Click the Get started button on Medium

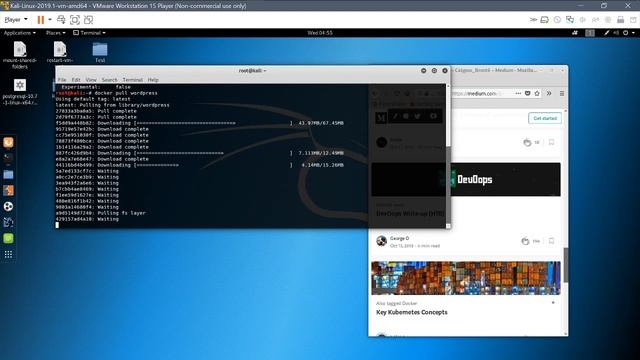point(545,118)
